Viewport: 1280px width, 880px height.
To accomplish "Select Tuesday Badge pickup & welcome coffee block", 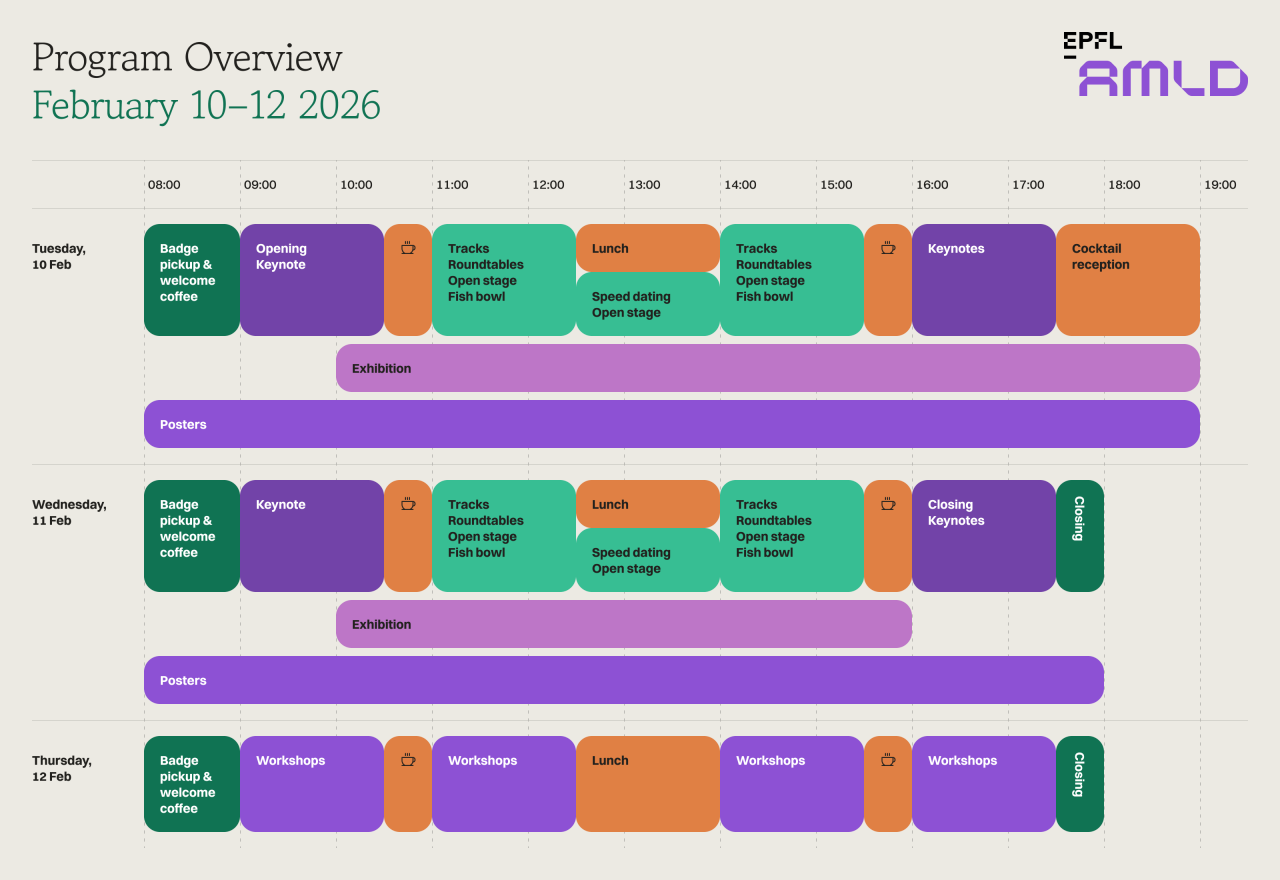I will pos(192,280).
